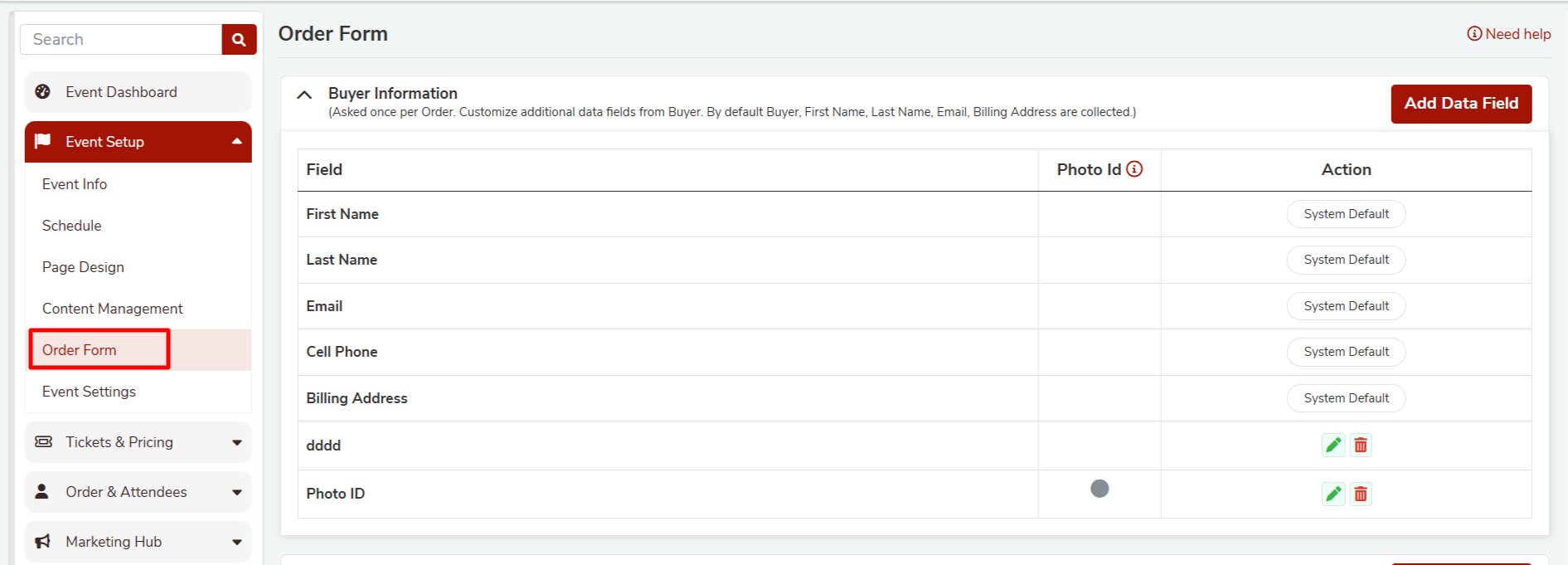The image size is (1568, 565).
Task: Click the Photo ID field name
Action: click(x=336, y=494)
